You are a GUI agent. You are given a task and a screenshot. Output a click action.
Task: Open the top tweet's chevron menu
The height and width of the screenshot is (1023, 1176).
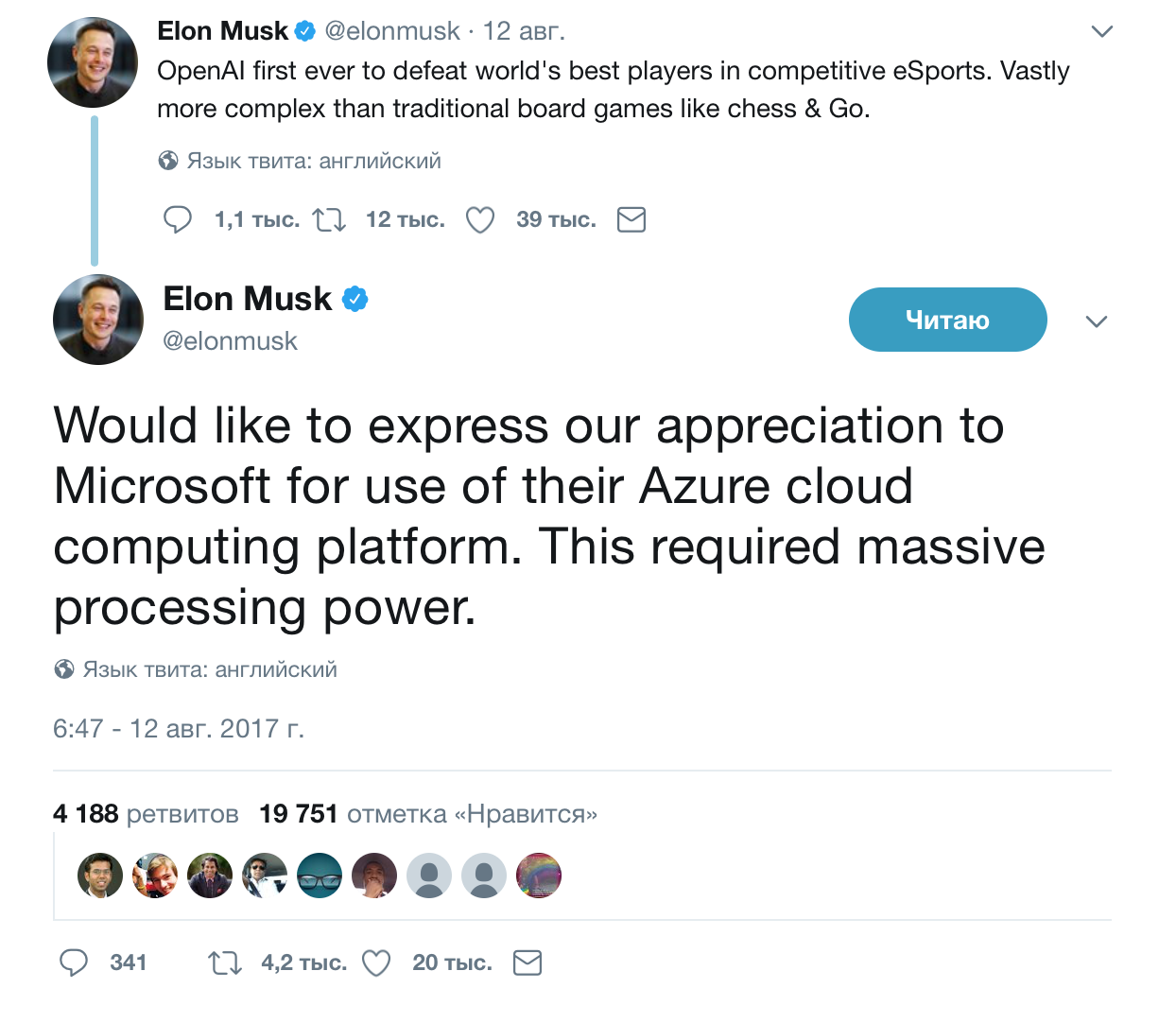[x=1101, y=31]
